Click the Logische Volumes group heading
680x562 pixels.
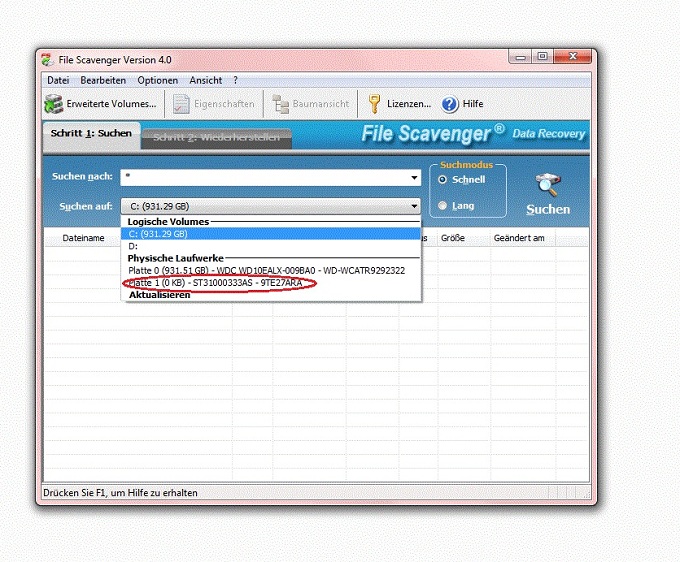[x=168, y=222]
